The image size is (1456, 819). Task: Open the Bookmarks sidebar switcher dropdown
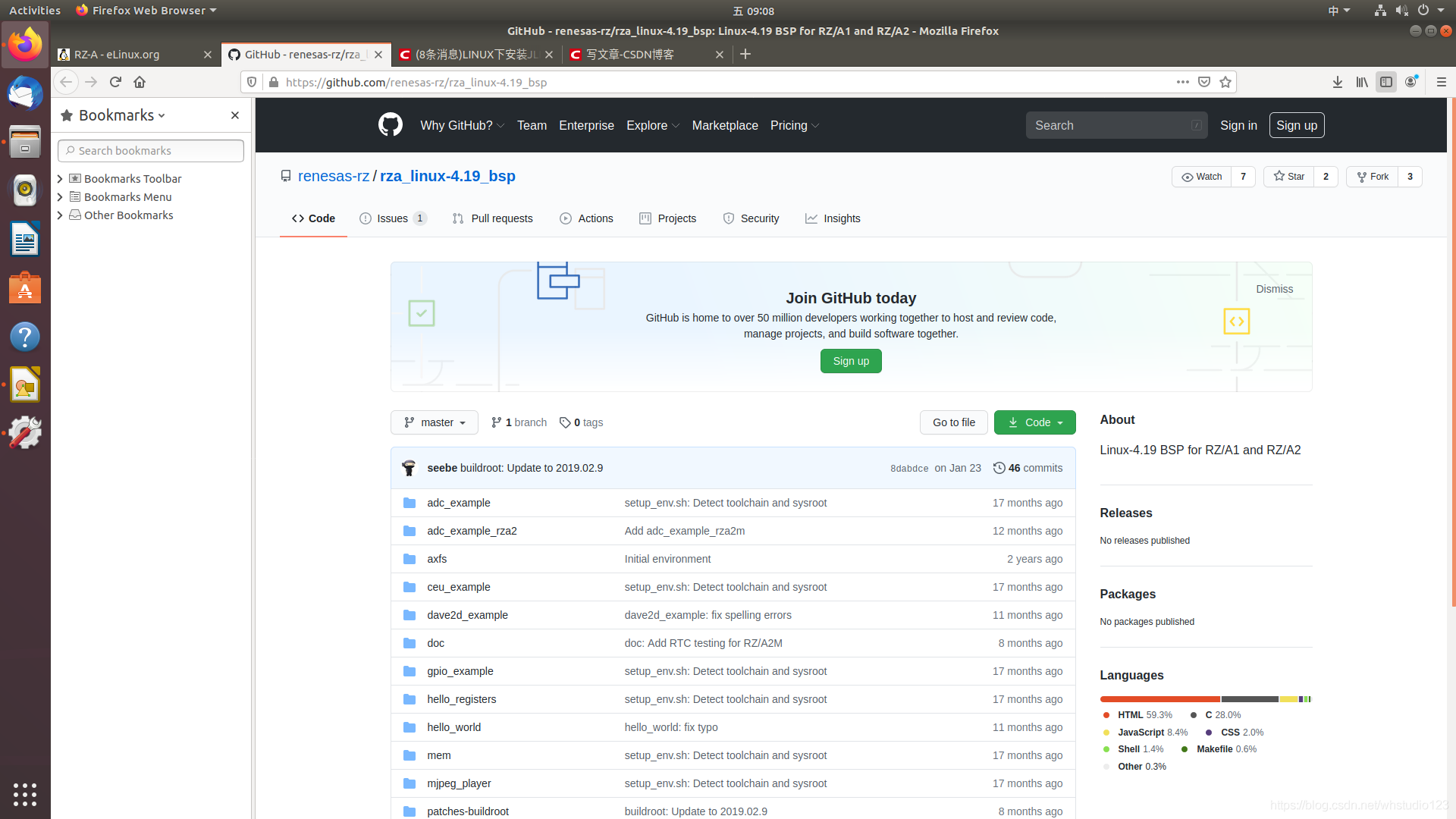pos(122,115)
